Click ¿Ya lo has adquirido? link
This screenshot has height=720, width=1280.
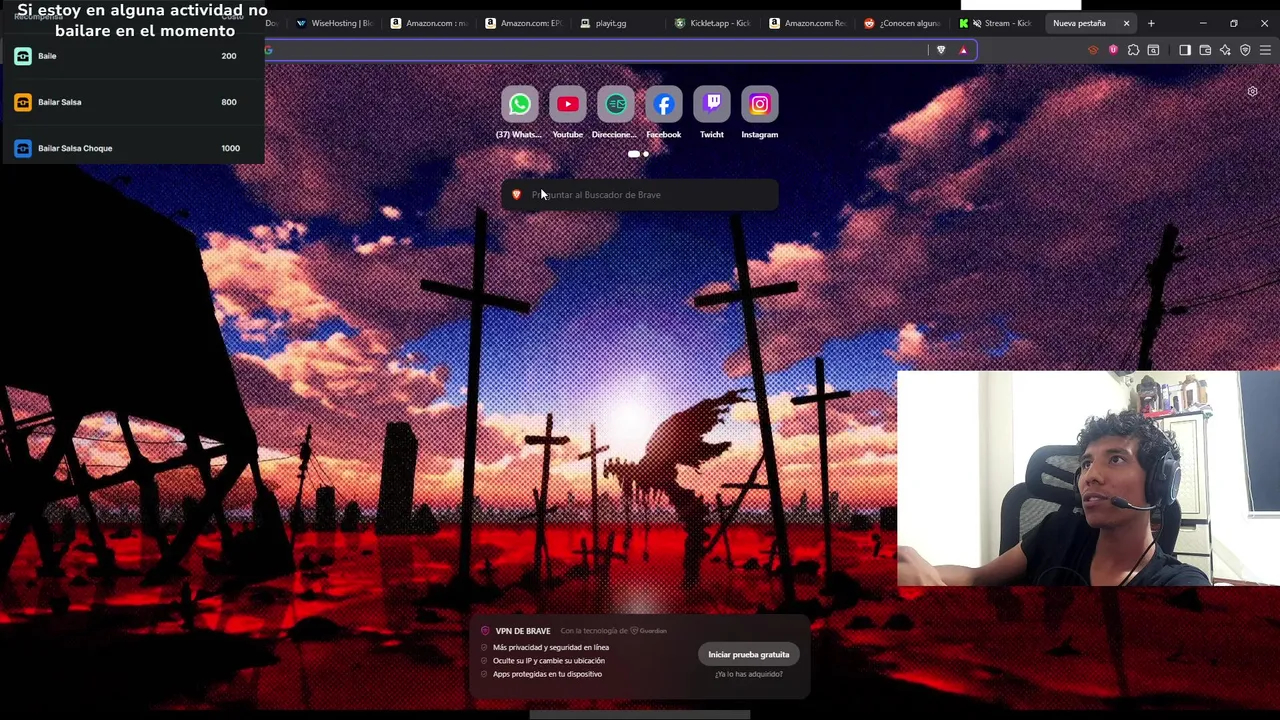pyautogui.click(x=749, y=674)
